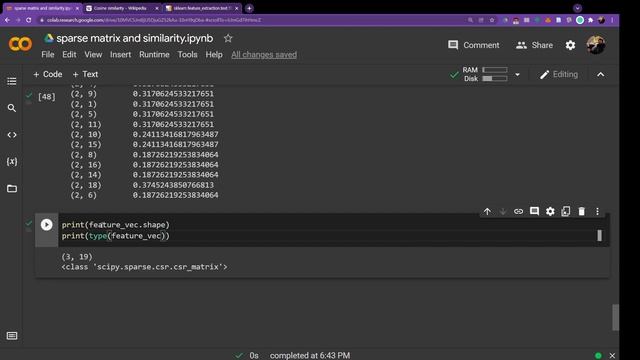640x360 pixels.
Task: Click the notebook vertical scrollbar thumb
Action: [x=615, y=317]
